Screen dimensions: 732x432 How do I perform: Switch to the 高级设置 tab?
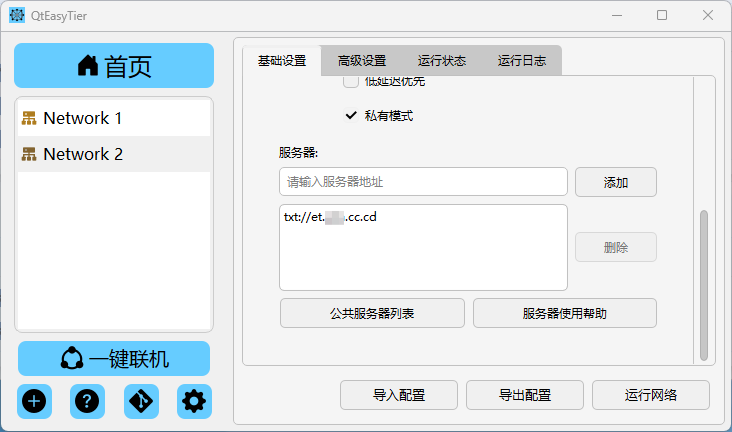pos(362,61)
